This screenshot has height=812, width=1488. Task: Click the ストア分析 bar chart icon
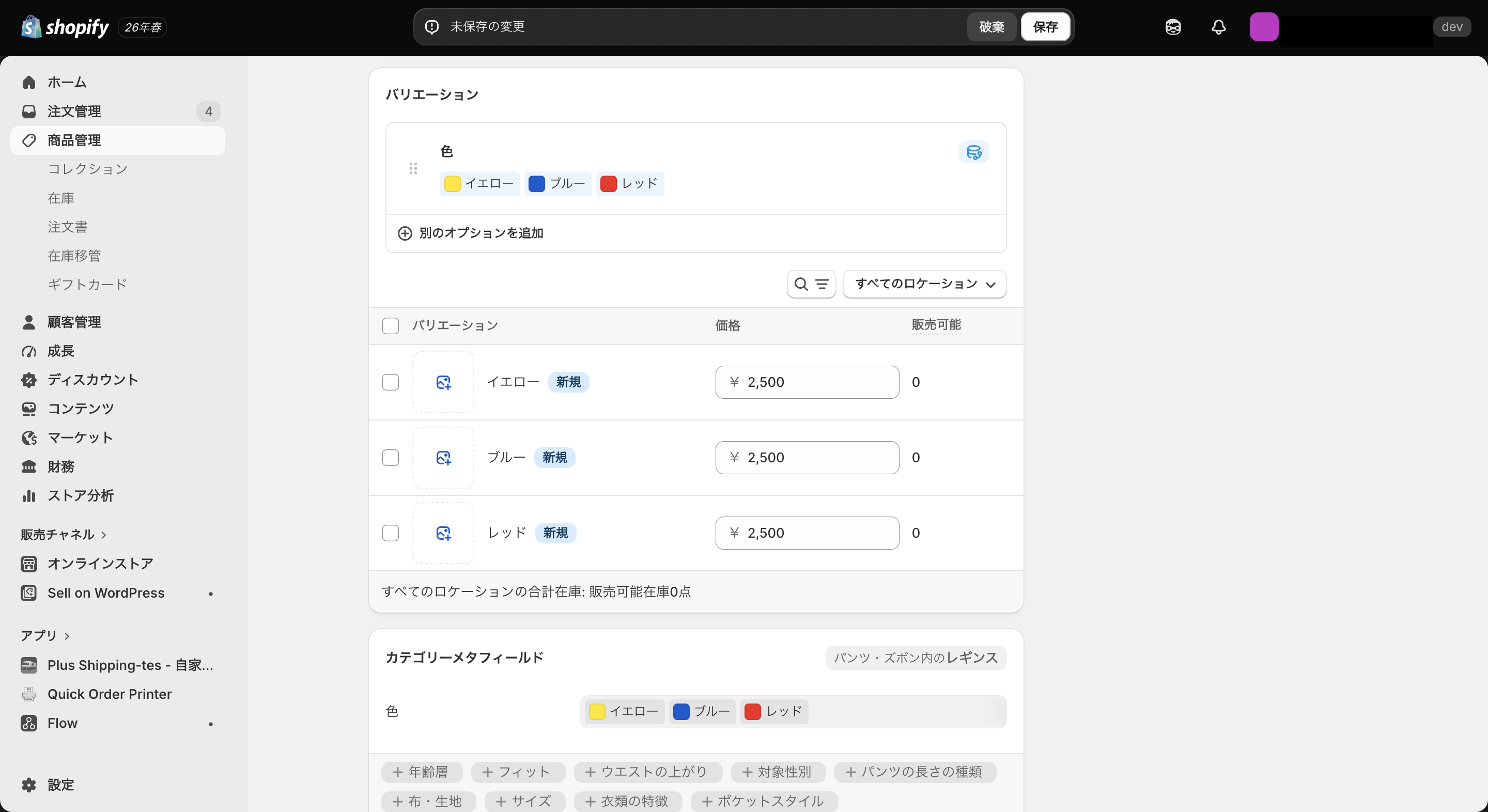click(x=29, y=495)
